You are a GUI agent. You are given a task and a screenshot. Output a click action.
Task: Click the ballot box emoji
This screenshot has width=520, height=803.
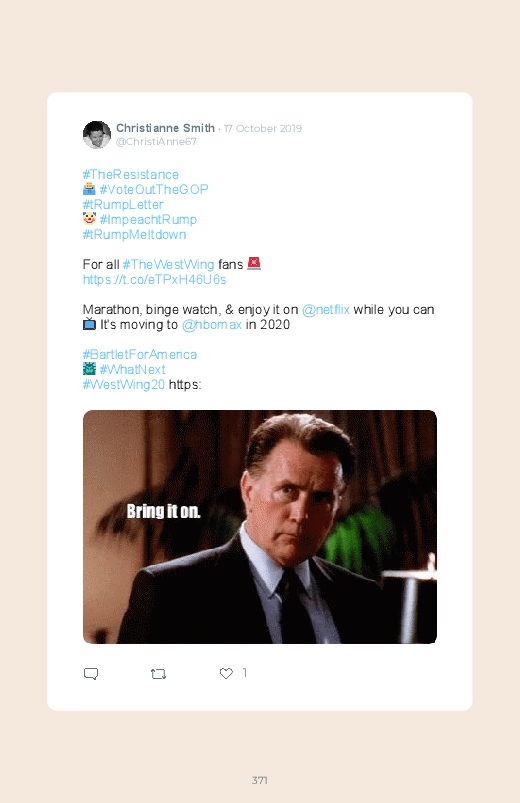pyautogui.click(x=89, y=189)
